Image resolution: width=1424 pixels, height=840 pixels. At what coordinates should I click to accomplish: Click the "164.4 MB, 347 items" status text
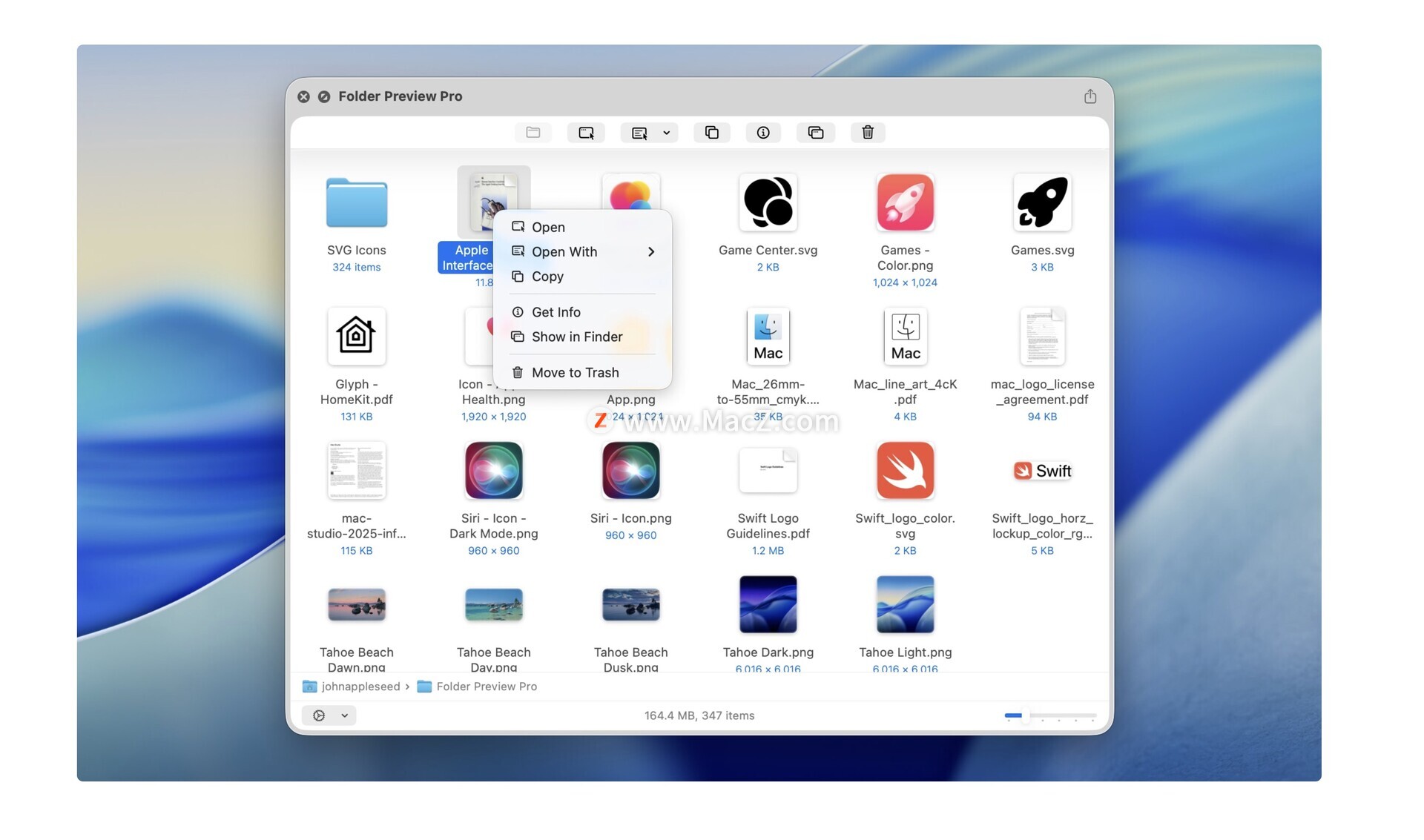[x=699, y=715]
